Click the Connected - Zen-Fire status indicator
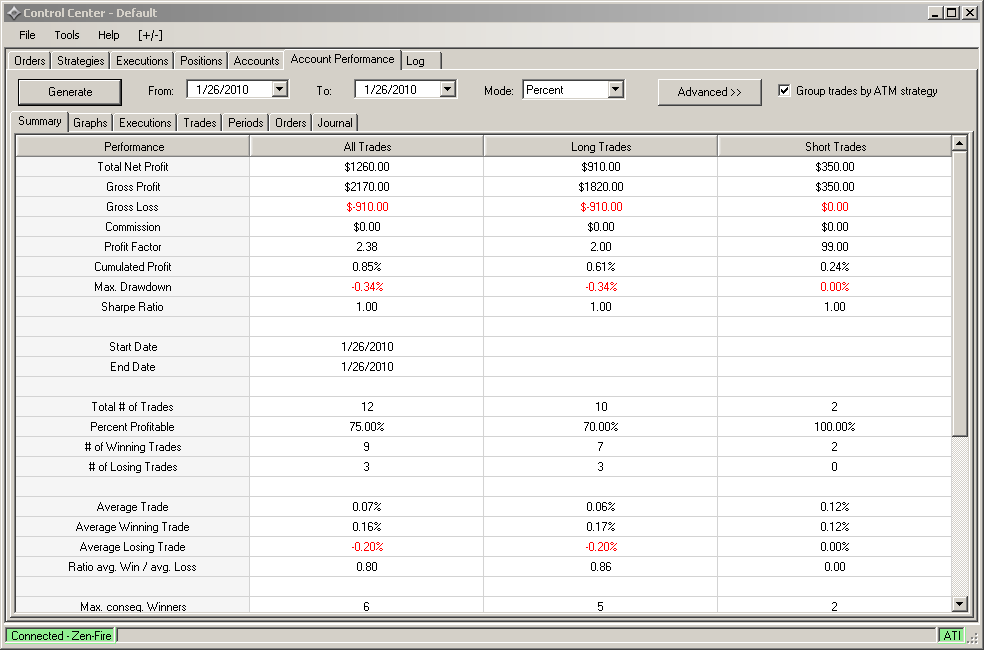The height and width of the screenshot is (650, 984). tap(61, 636)
